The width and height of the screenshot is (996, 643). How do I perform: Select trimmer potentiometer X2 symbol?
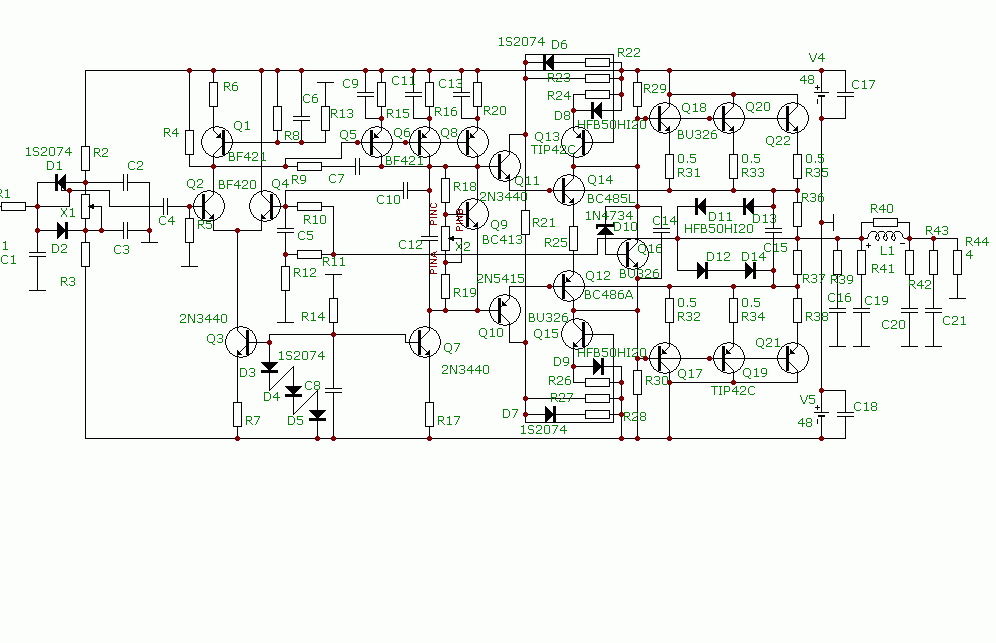coord(447,238)
